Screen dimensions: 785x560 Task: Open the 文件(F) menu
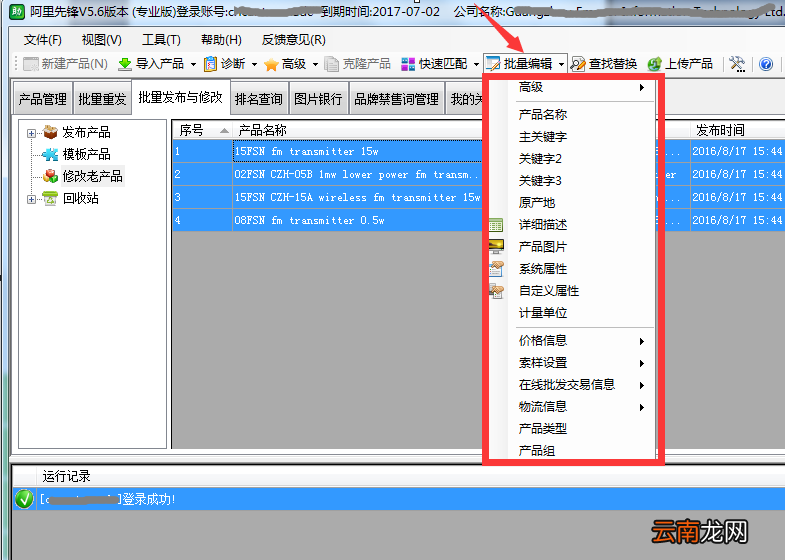point(43,40)
